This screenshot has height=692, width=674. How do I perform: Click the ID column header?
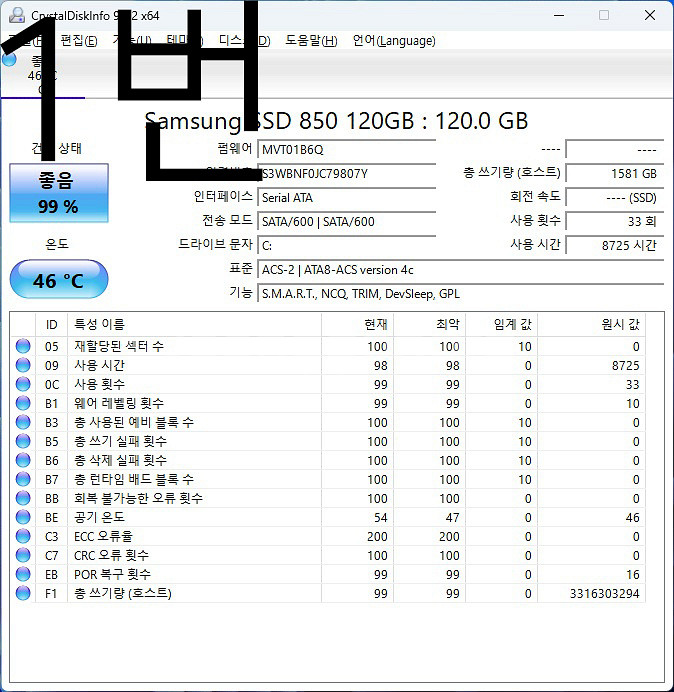(x=51, y=324)
